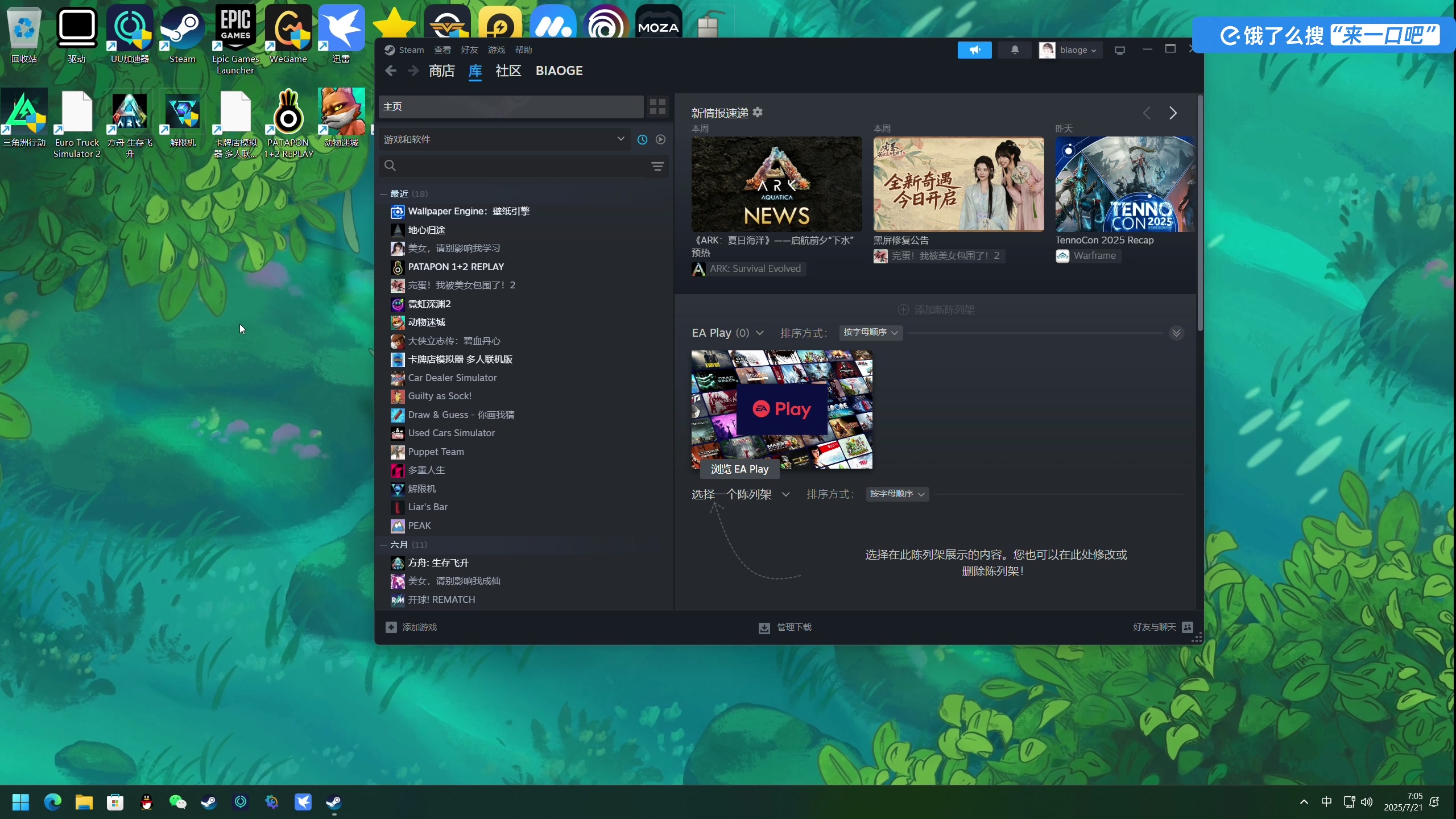The width and height of the screenshot is (1456, 819).
Task: Open the news feed settings gear
Action: tap(758, 112)
